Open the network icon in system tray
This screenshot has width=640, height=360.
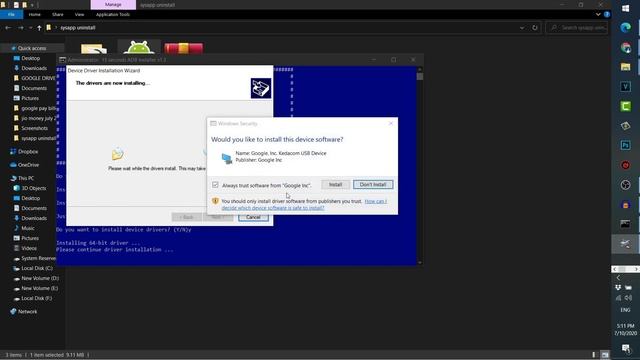(x=618, y=298)
